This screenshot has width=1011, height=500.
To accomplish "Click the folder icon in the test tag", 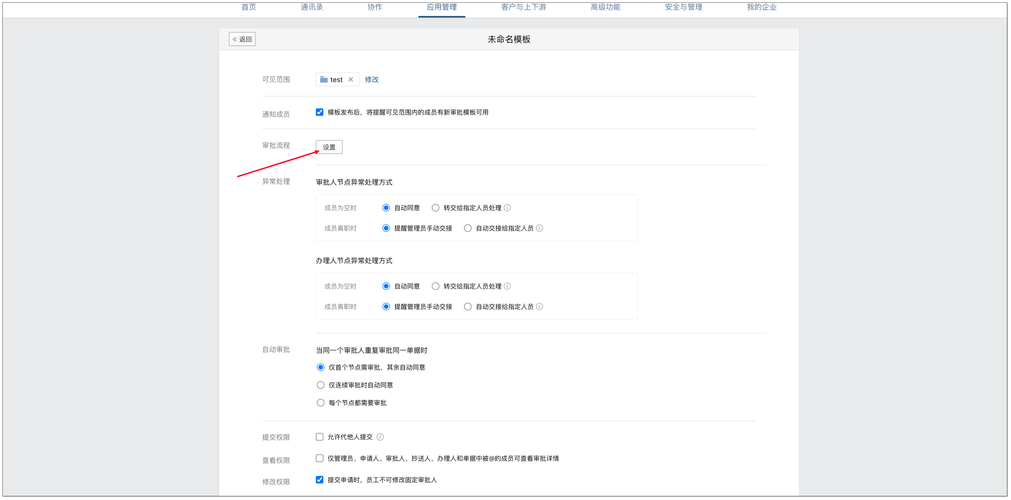I will pos(324,80).
